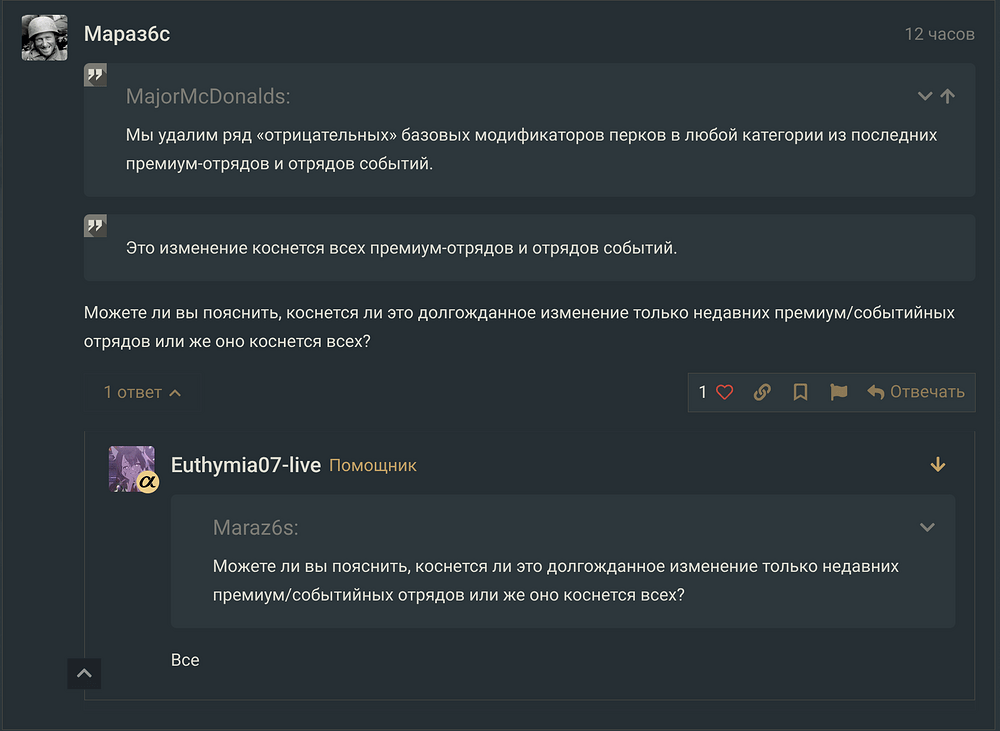The image size is (1000, 731).
Task: Expand the MajorMcDonalds quote chevron
Action: click(925, 96)
